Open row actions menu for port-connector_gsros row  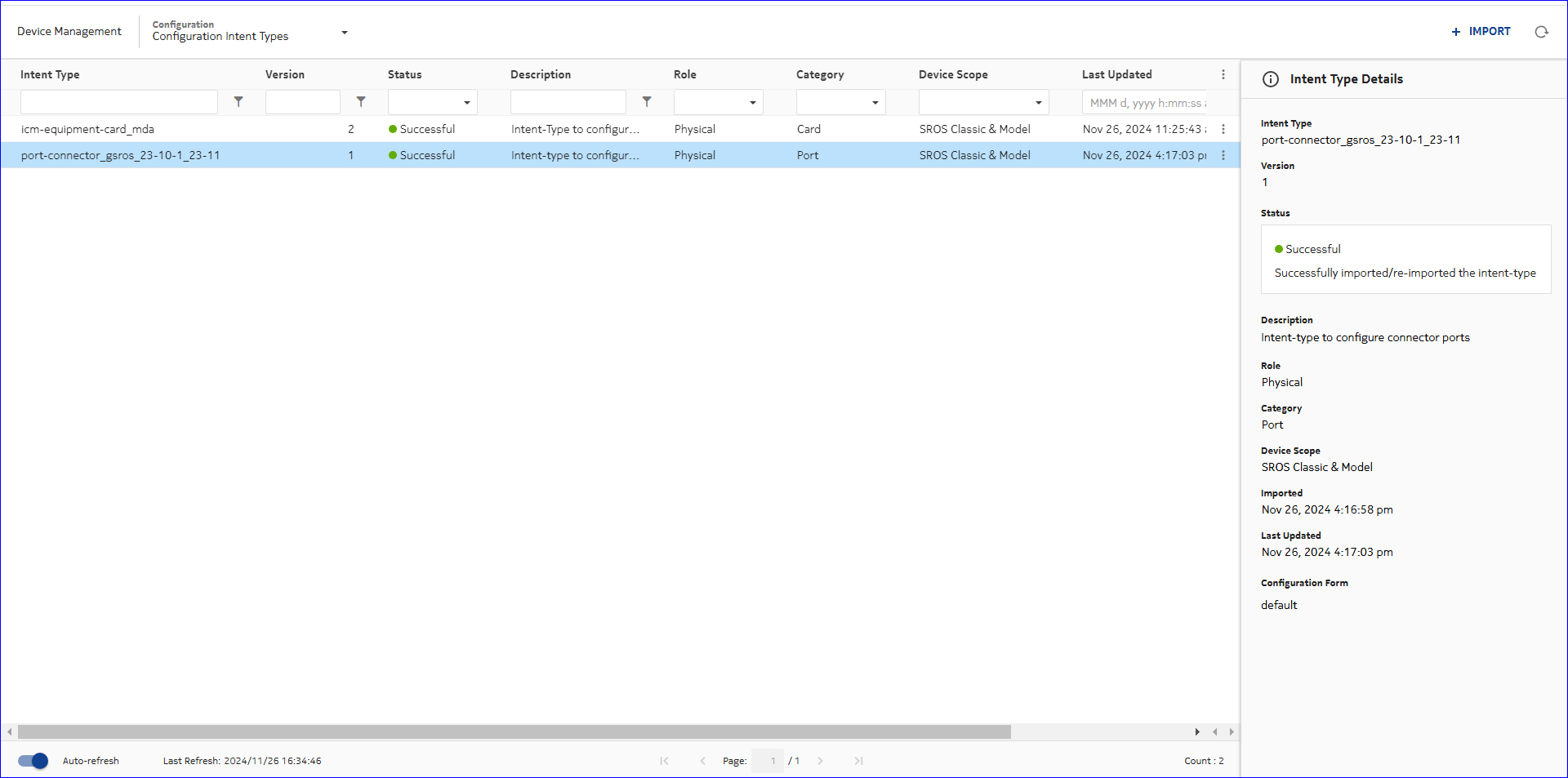point(1223,155)
